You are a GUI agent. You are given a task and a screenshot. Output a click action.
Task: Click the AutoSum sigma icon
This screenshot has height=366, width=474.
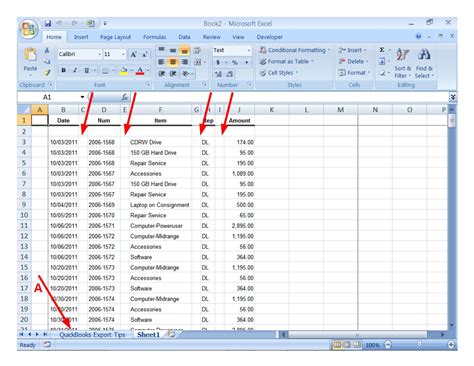pos(382,50)
